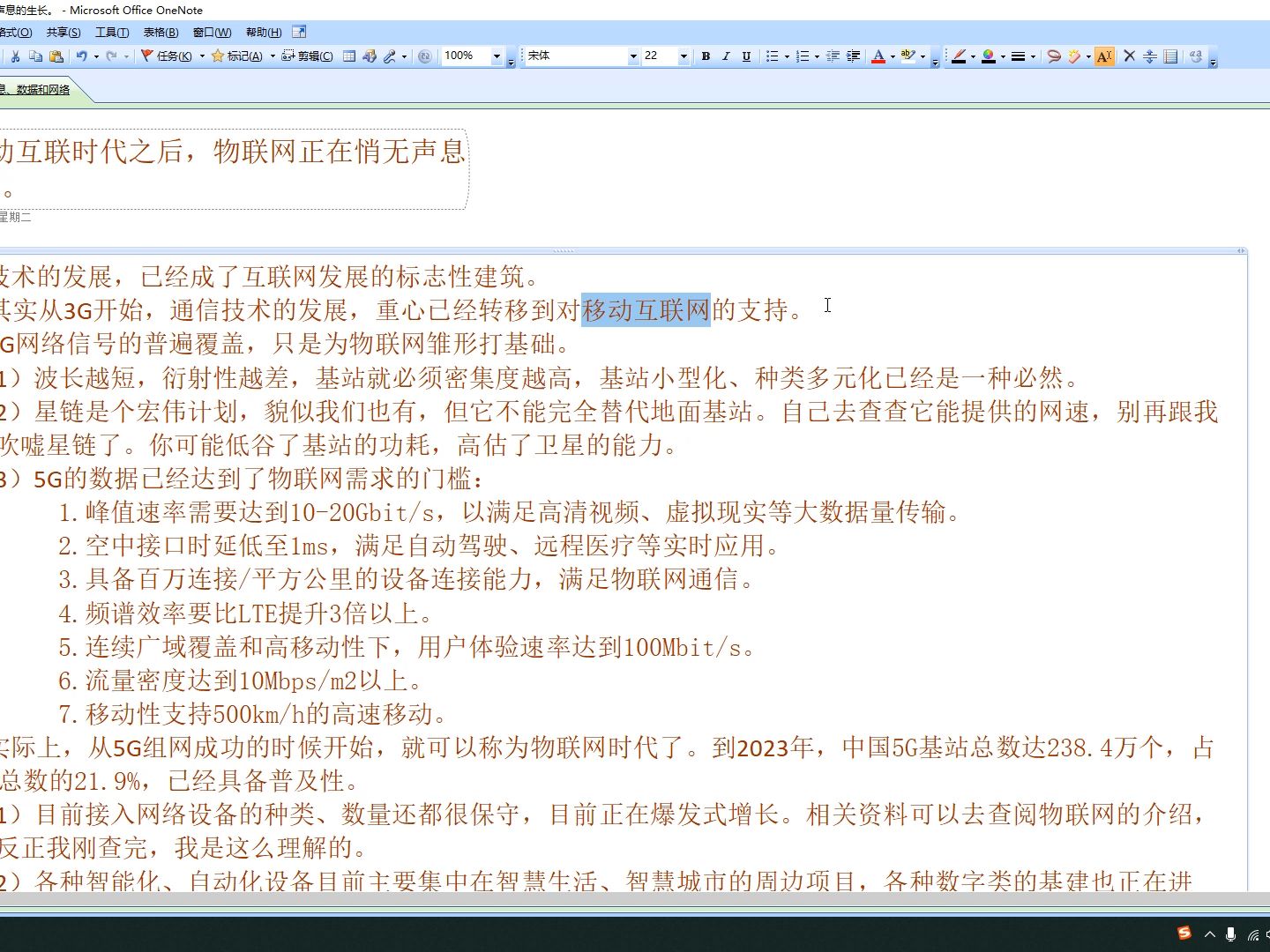Insert a table using the table icon
The height and width of the screenshot is (952, 1270).
349,56
